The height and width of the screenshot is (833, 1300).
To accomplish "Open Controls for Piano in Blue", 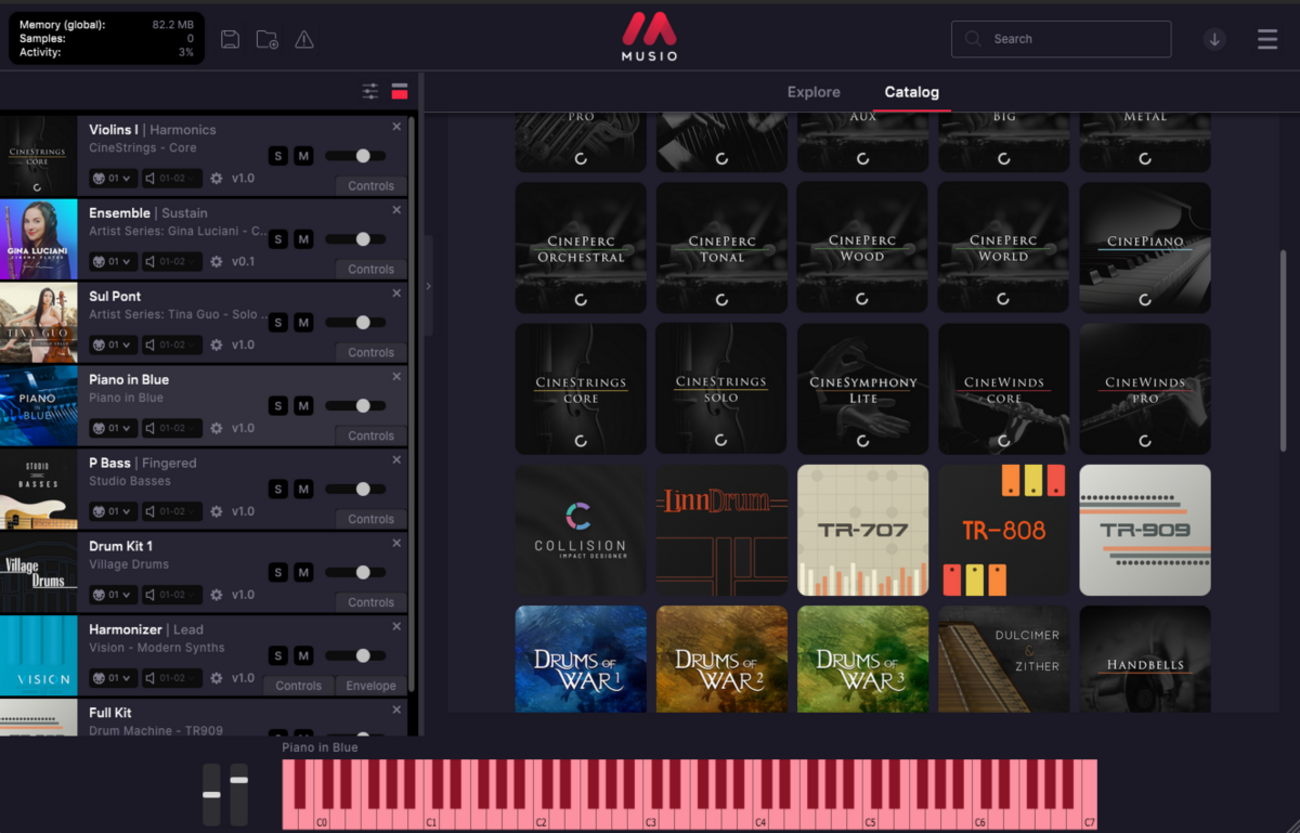I will (370, 436).
